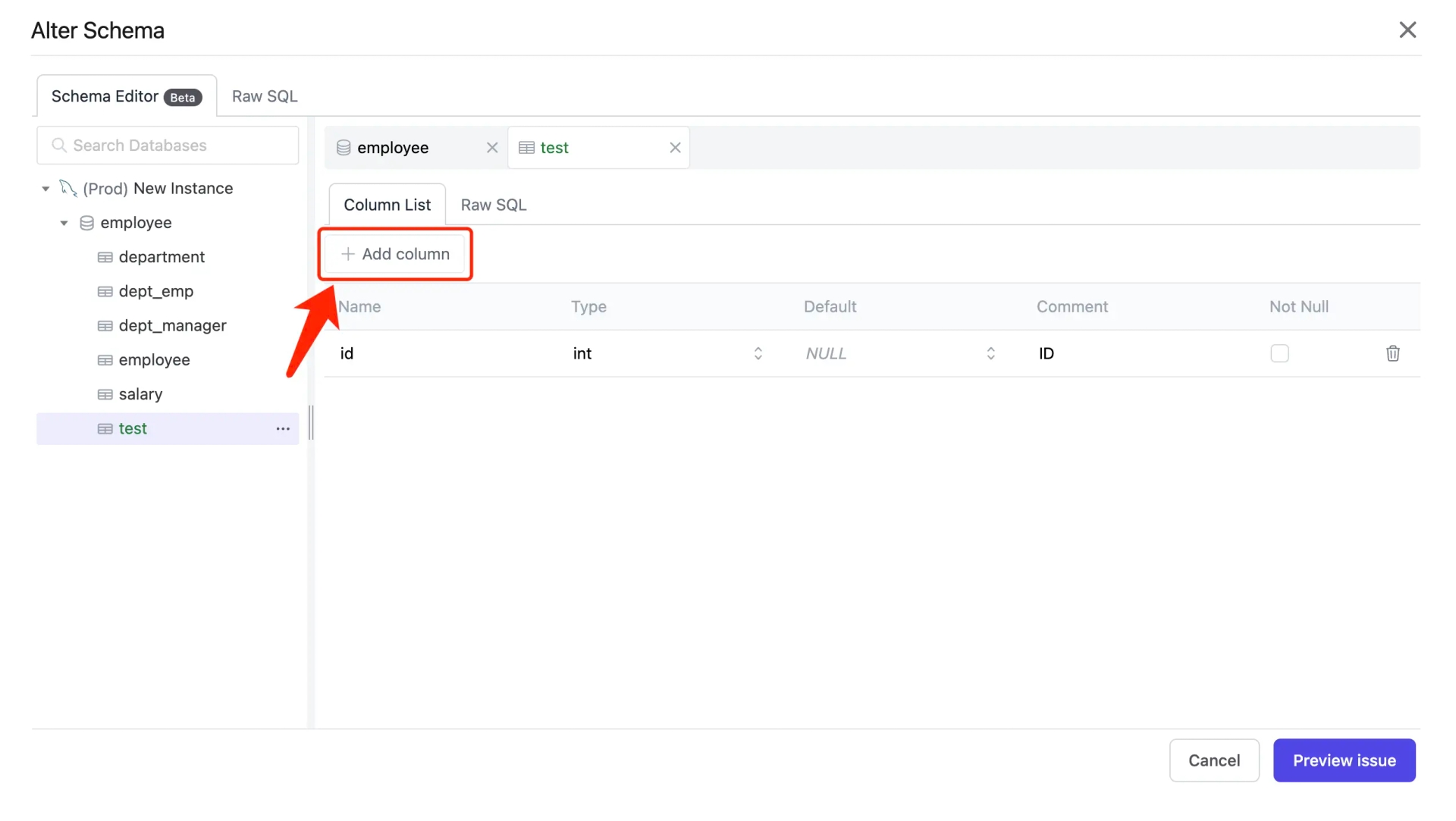Click the Comment column header
1456x821 pixels.
pyautogui.click(x=1072, y=307)
